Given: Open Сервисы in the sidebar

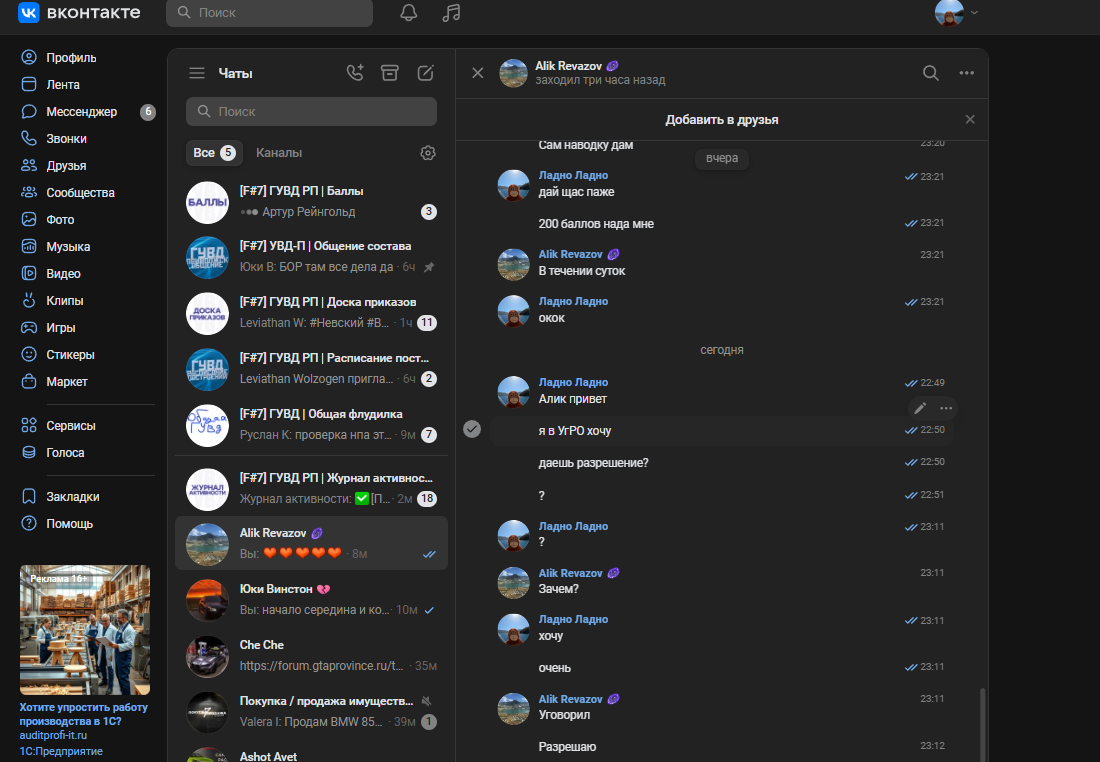Looking at the screenshot, I should [58, 425].
